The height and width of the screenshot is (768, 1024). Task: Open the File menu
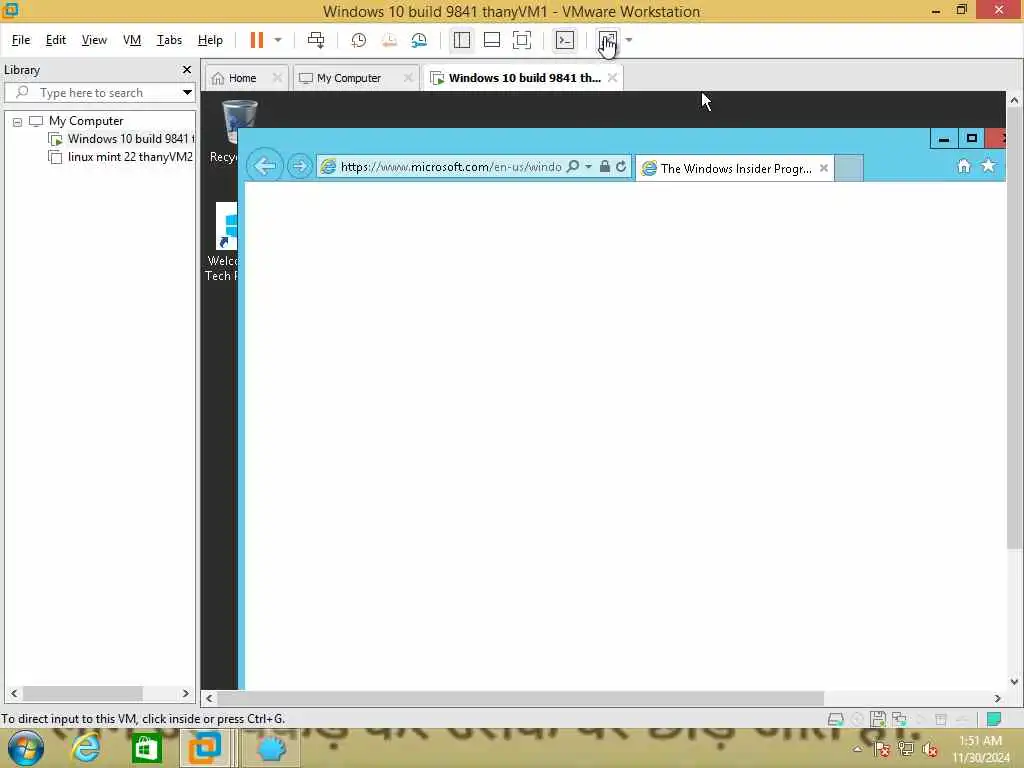(21, 40)
